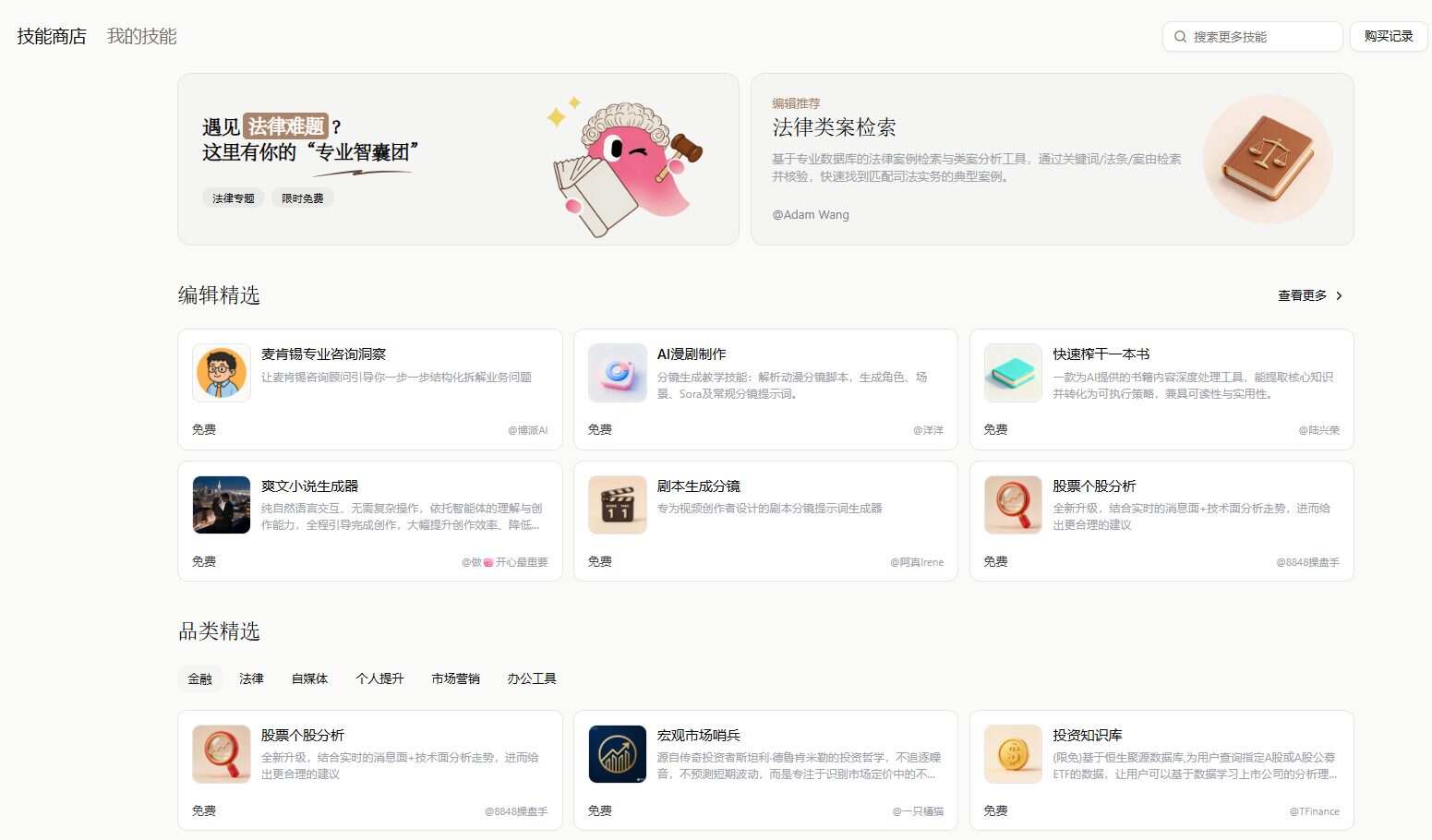
Task: Select the 限时免费 tag chip
Action: [x=302, y=198]
